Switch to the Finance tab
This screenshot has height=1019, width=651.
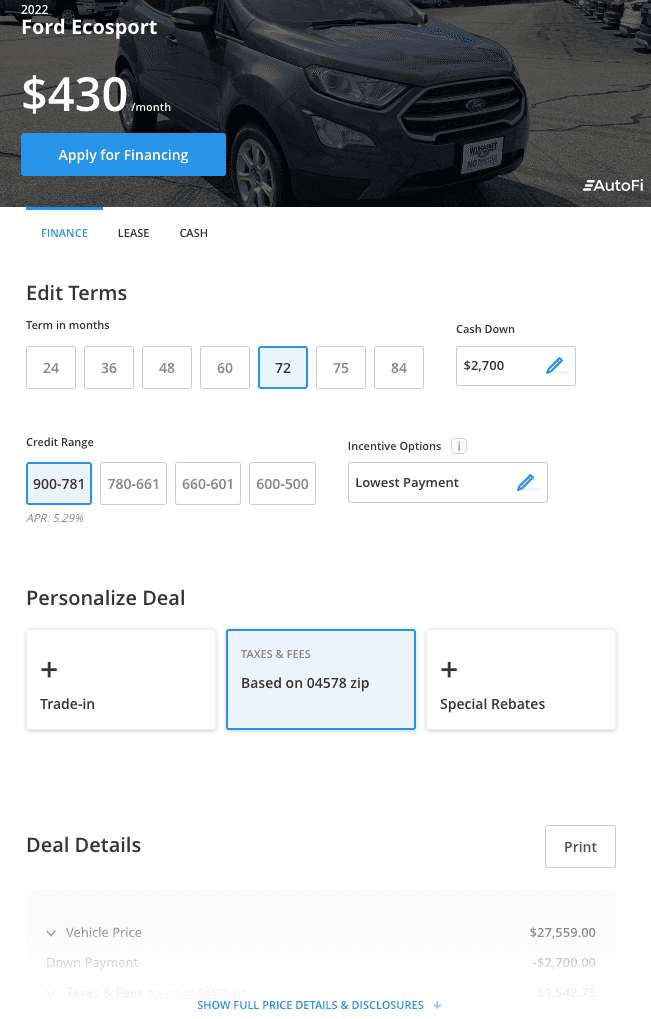tap(64, 233)
